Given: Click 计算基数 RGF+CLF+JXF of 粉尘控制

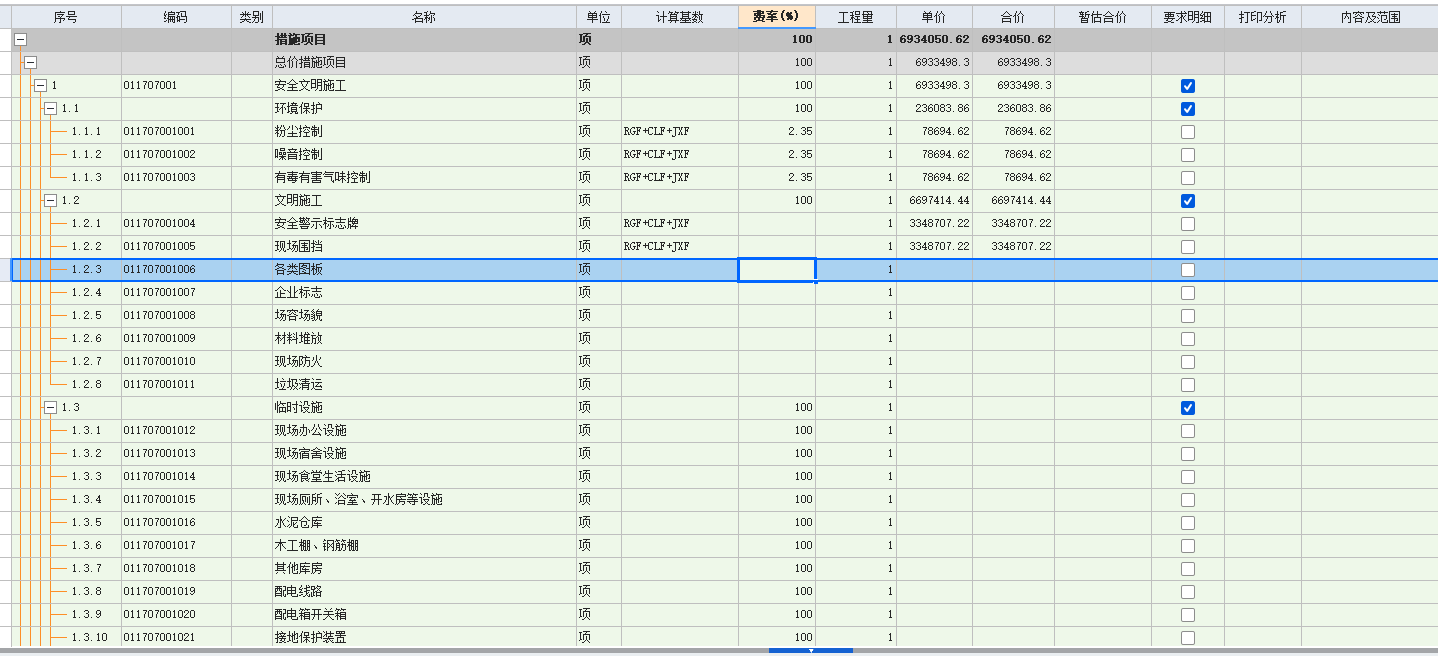Looking at the screenshot, I should (x=680, y=131).
